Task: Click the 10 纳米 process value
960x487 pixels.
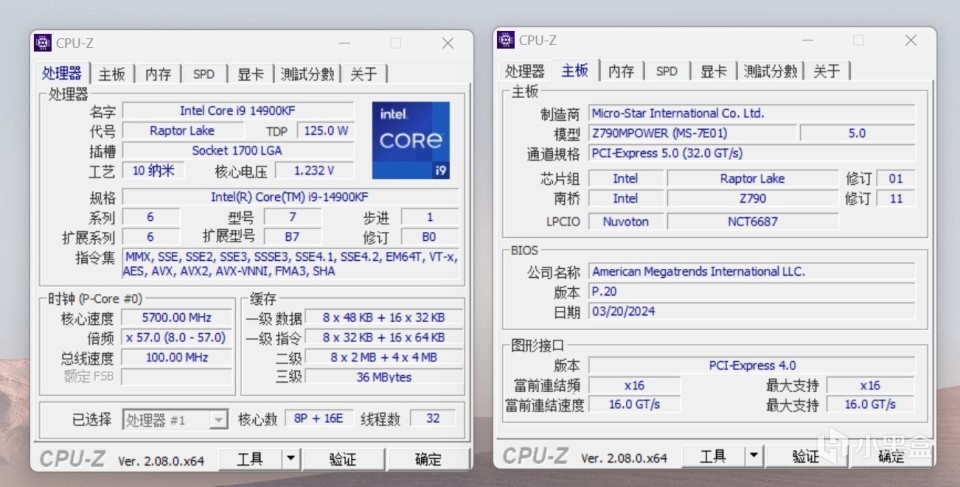Action: (x=154, y=170)
